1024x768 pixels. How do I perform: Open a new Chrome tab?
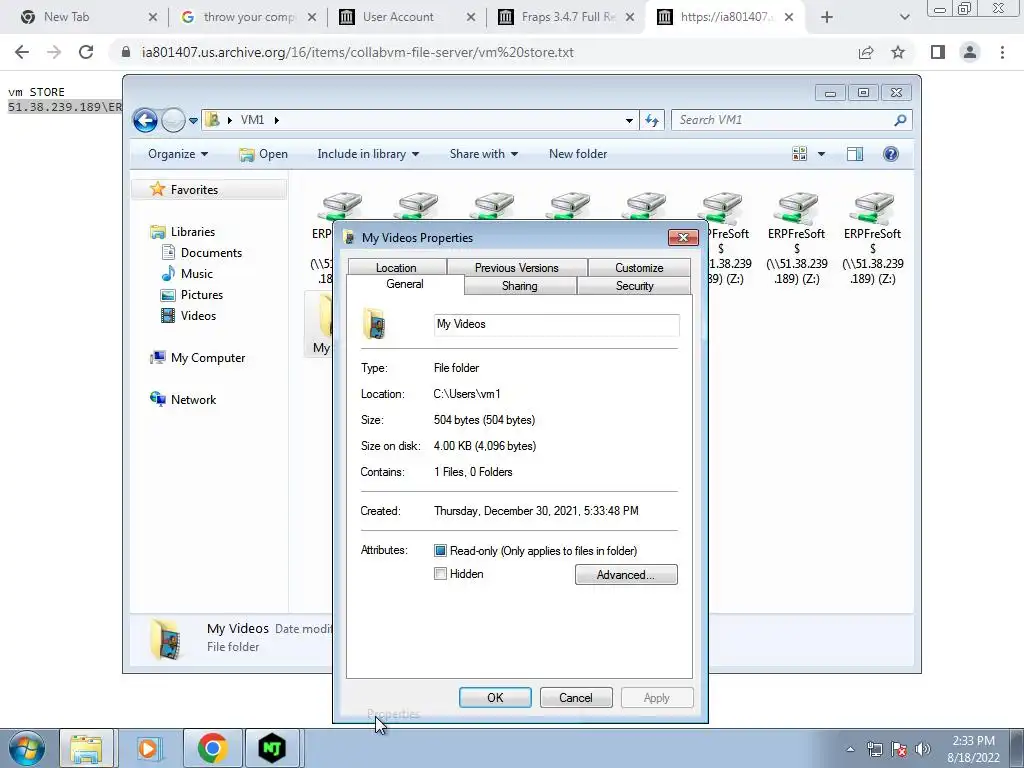click(x=827, y=17)
